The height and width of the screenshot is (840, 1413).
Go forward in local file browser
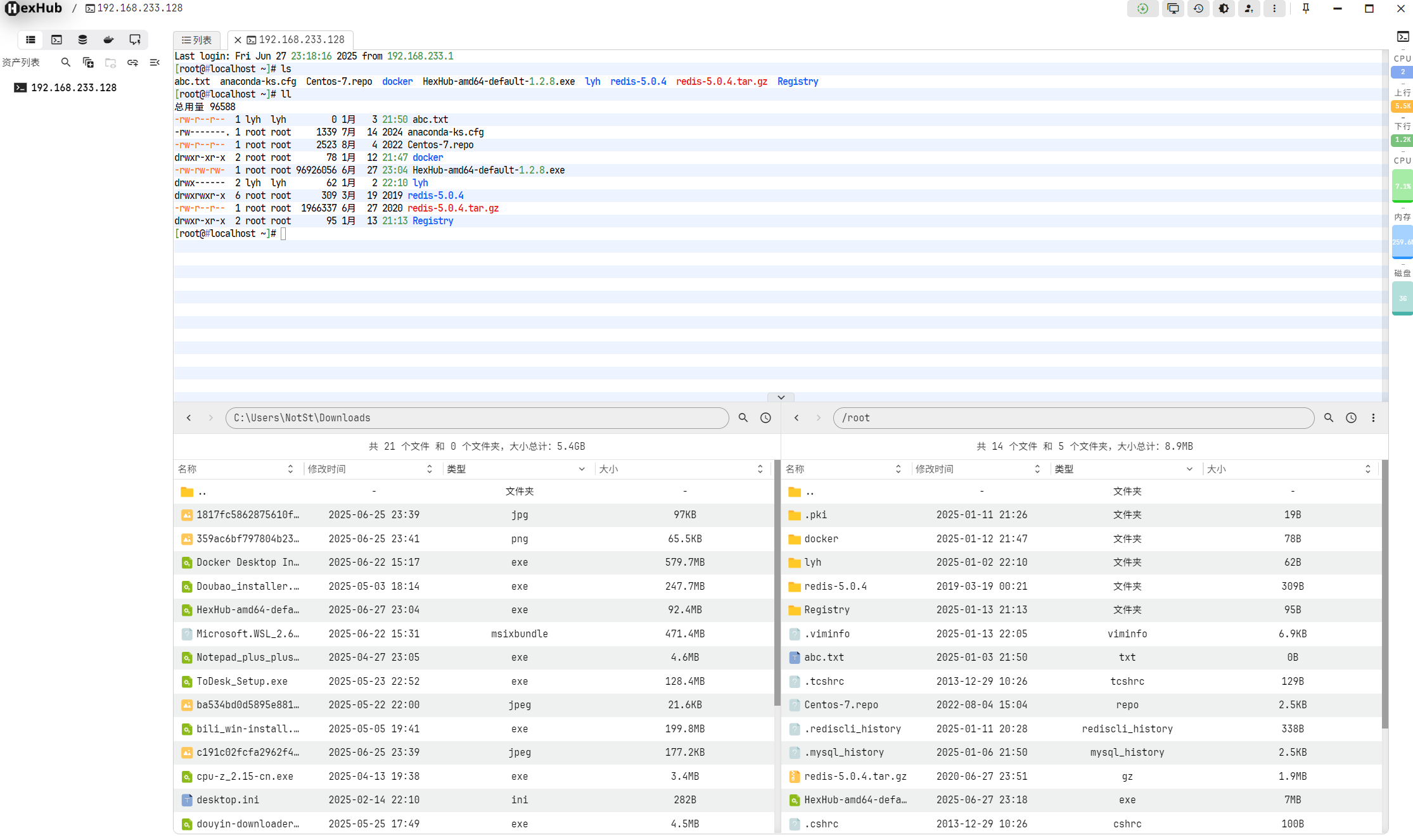click(211, 417)
